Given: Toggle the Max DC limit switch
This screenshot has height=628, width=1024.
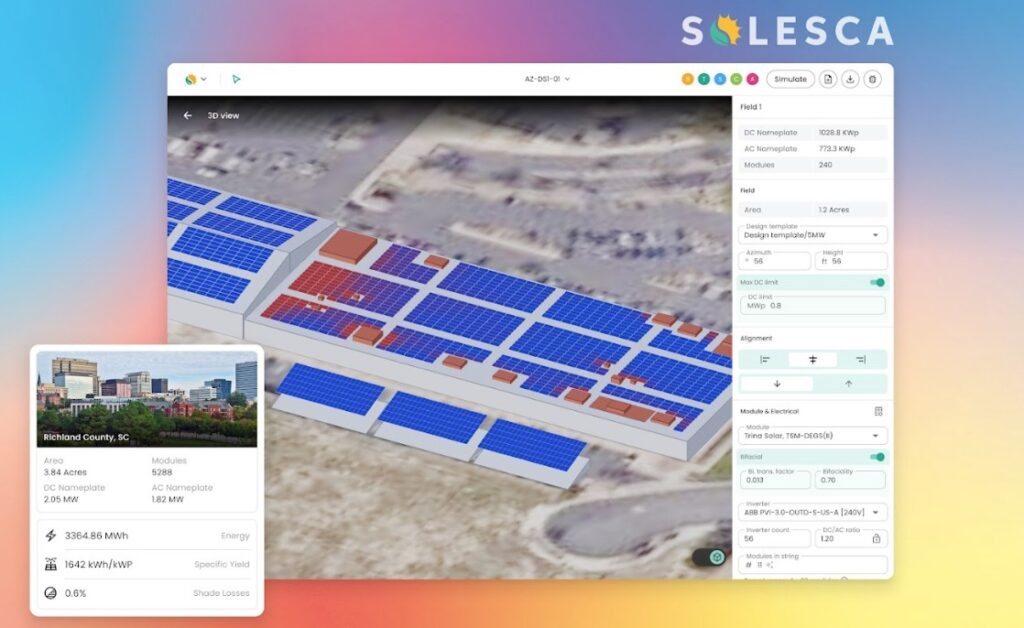Looking at the screenshot, I should tap(877, 283).
